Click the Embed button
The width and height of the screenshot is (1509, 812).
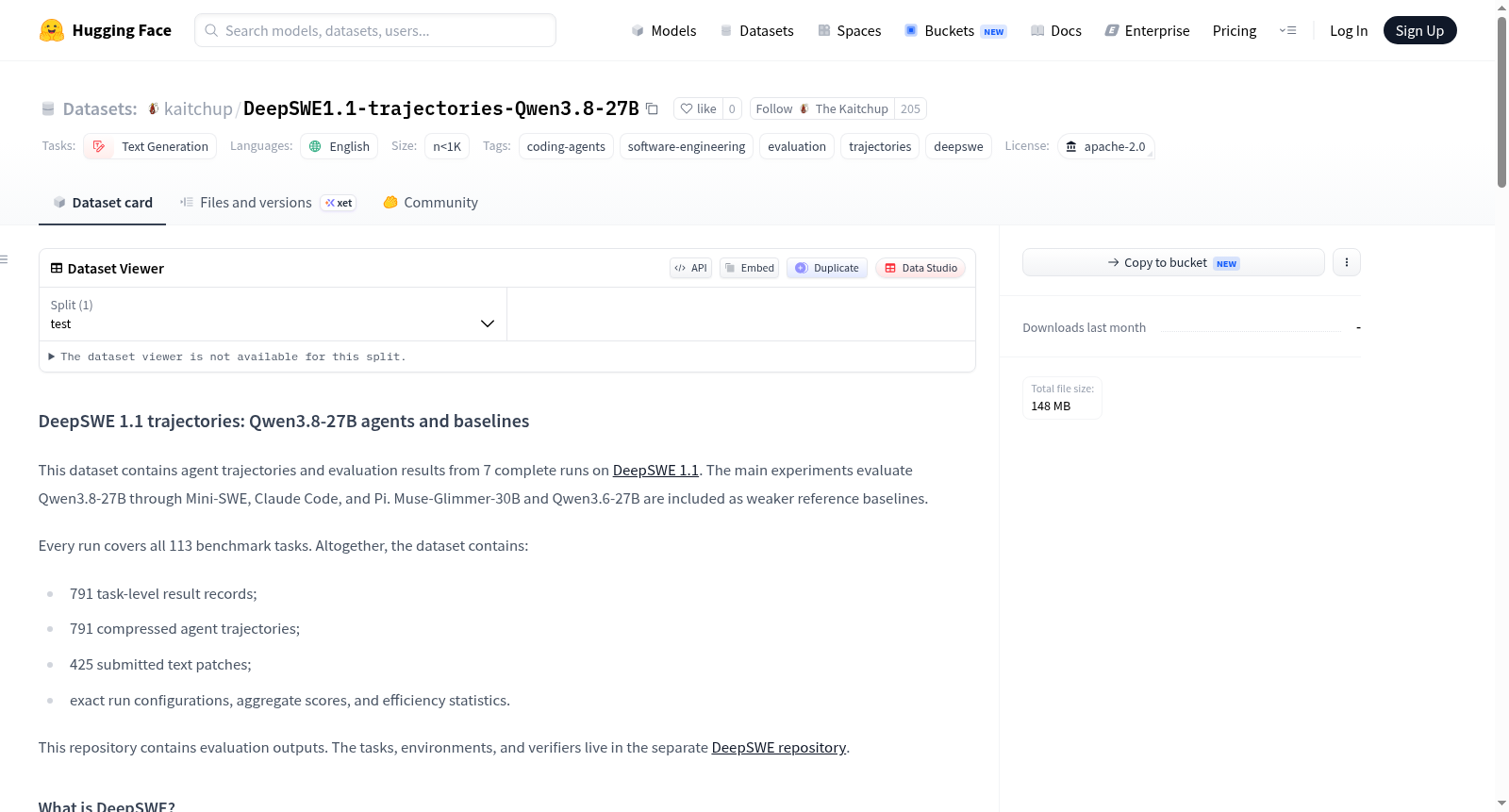(749, 268)
